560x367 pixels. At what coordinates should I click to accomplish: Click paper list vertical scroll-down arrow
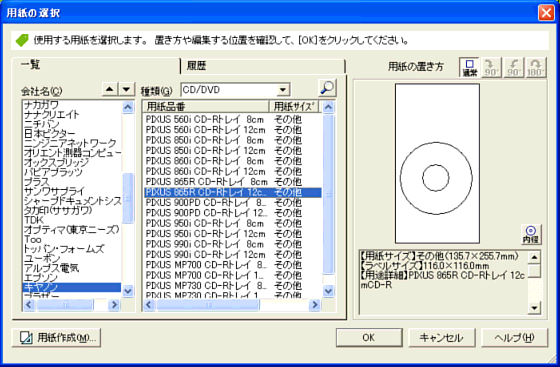[329, 291]
